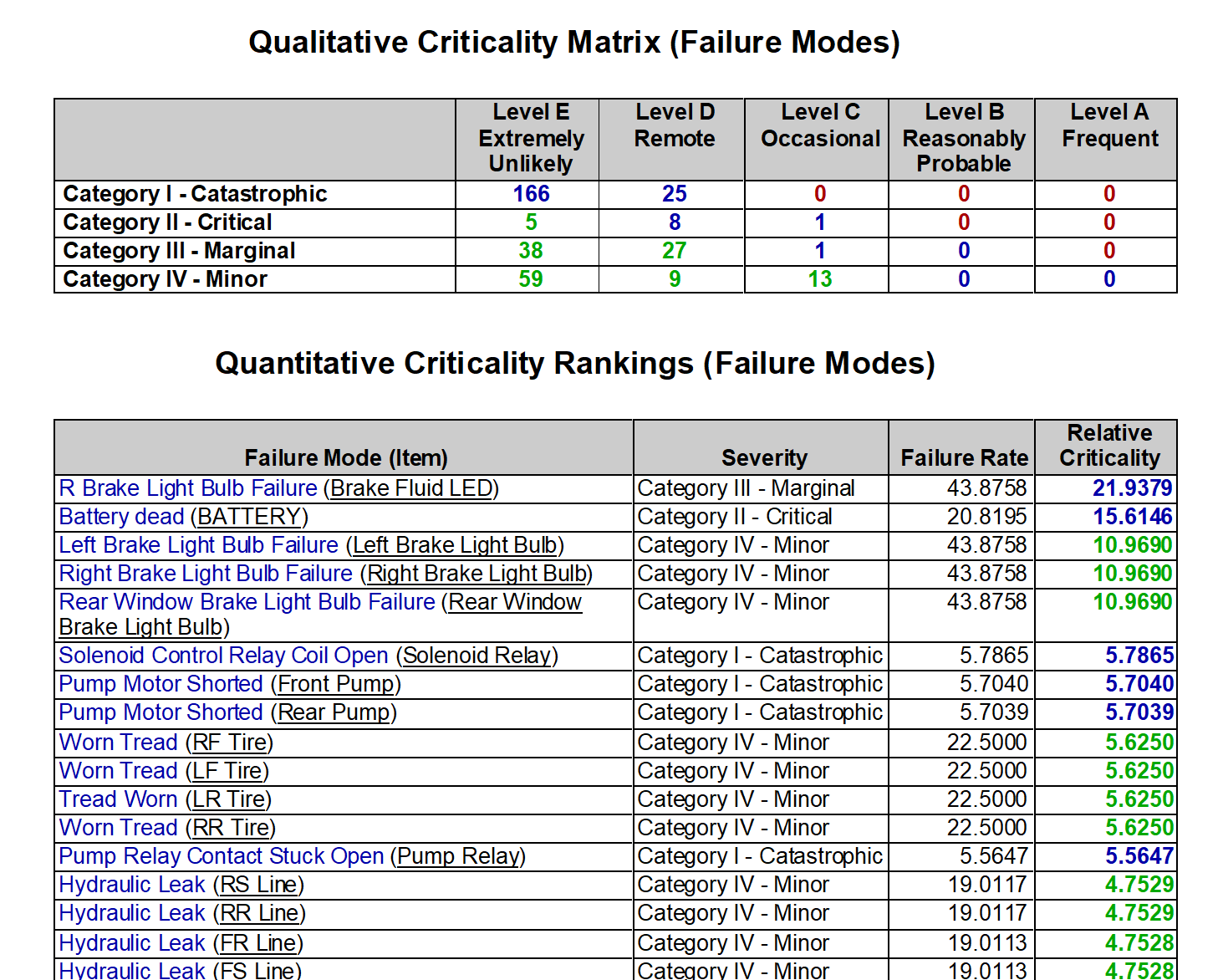Open Pump Motor Shorted Front Pump link

[161, 684]
